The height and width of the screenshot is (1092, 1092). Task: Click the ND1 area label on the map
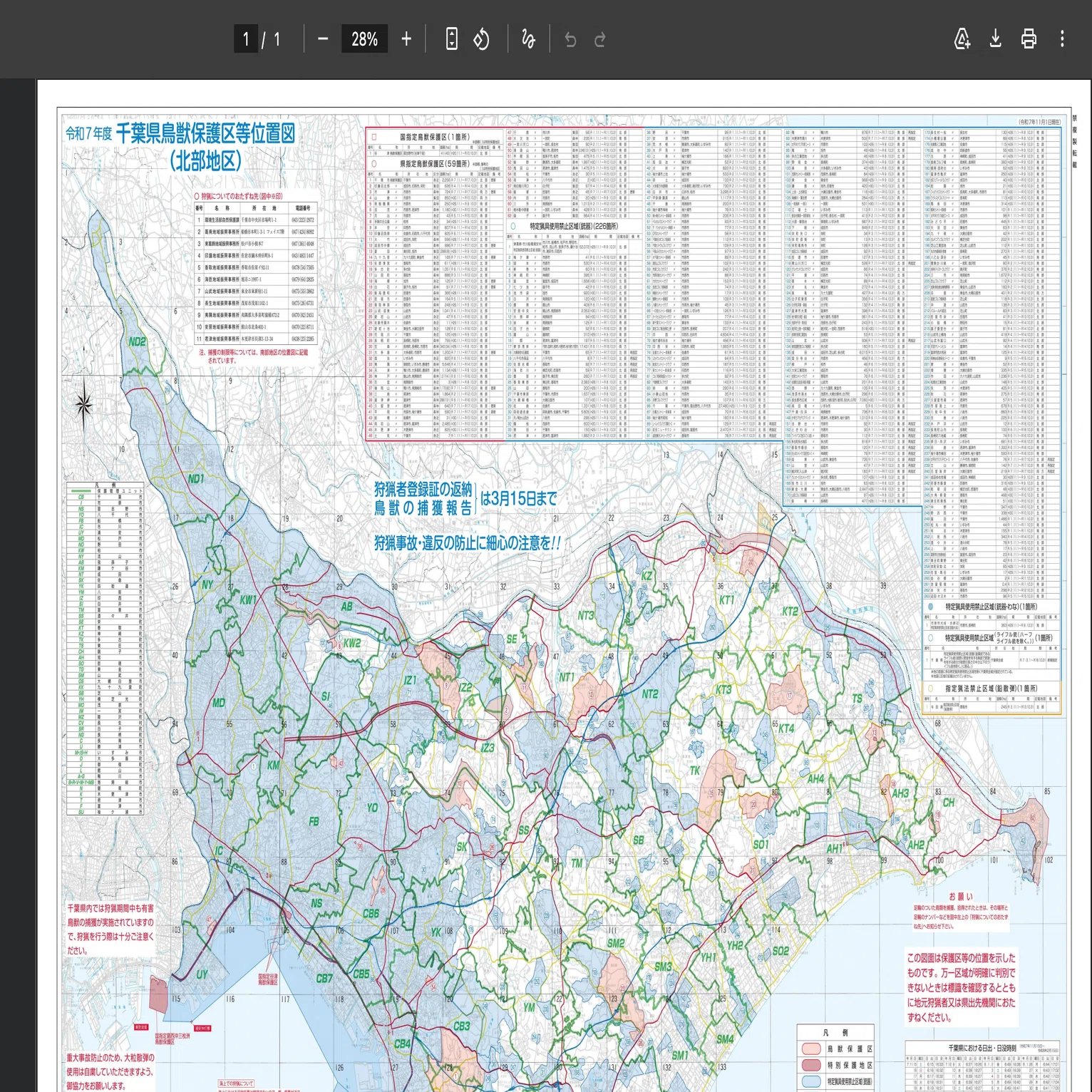click(196, 478)
